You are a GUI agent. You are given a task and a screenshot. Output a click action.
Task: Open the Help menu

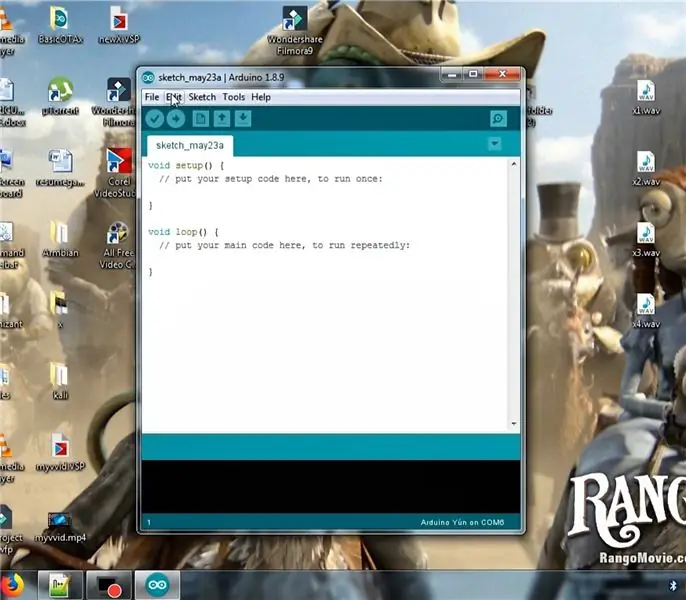(x=261, y=97)
